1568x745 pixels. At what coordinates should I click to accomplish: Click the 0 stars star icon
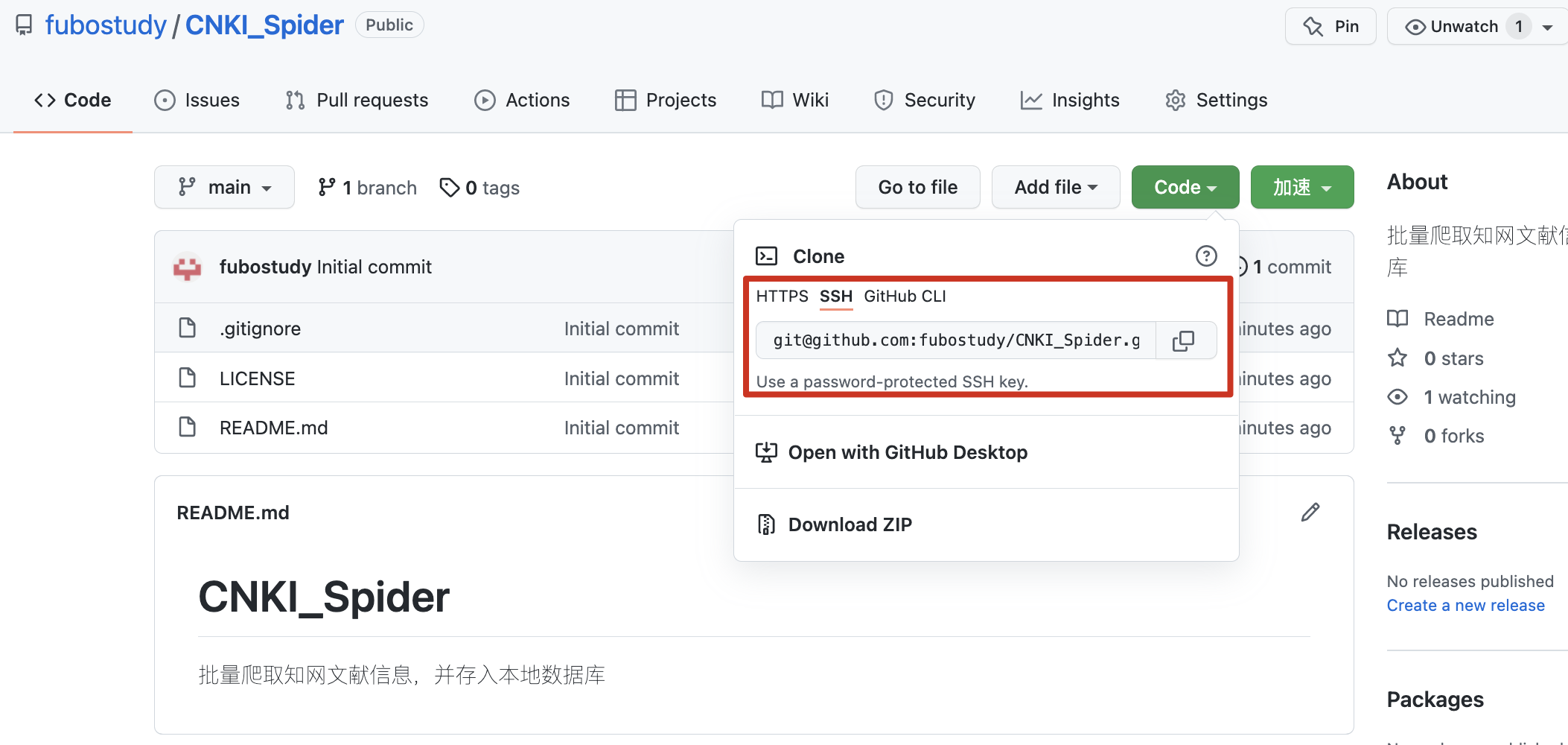tap(1398, 358)
